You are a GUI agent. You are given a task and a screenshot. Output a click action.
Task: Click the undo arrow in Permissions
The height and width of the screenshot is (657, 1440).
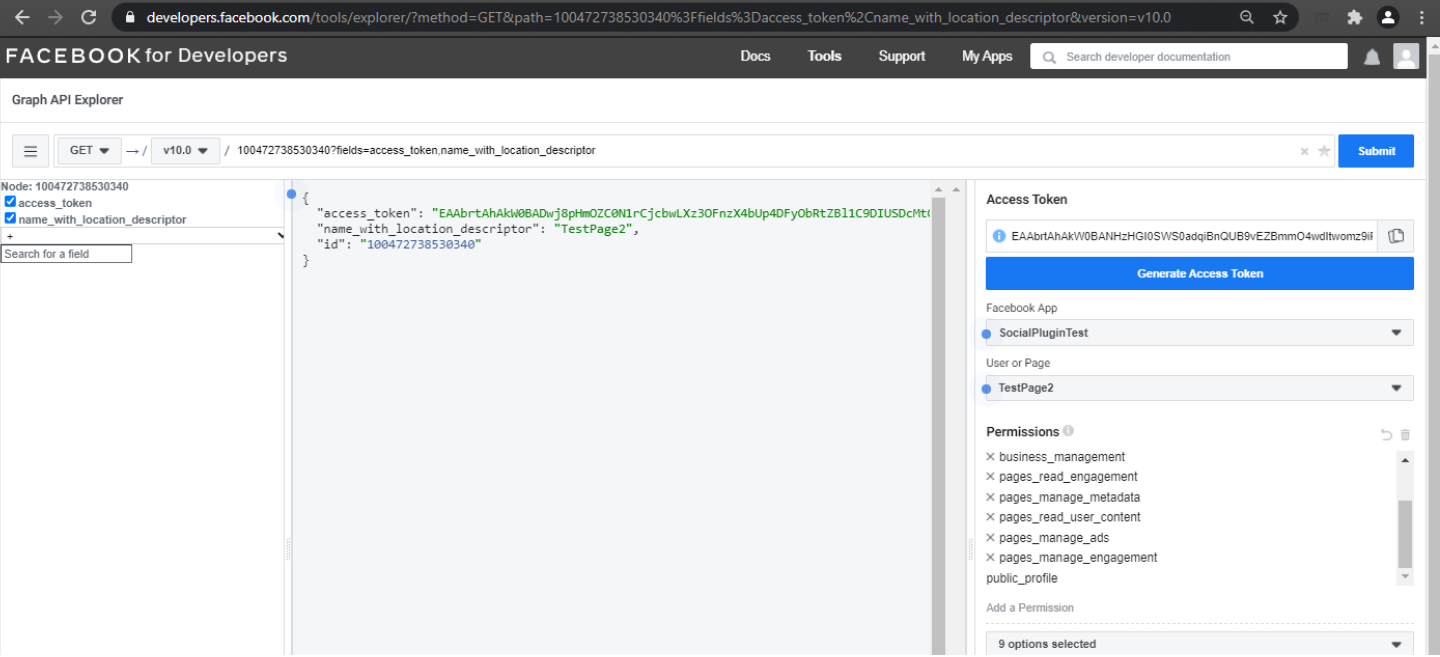(1386, 434)
